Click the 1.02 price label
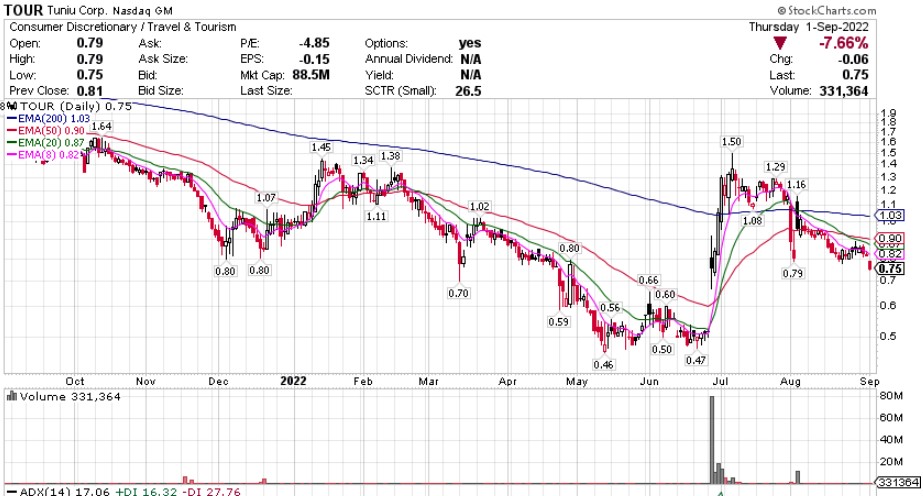The width and height of the screenshot is (923, 496). click(479, 207)
